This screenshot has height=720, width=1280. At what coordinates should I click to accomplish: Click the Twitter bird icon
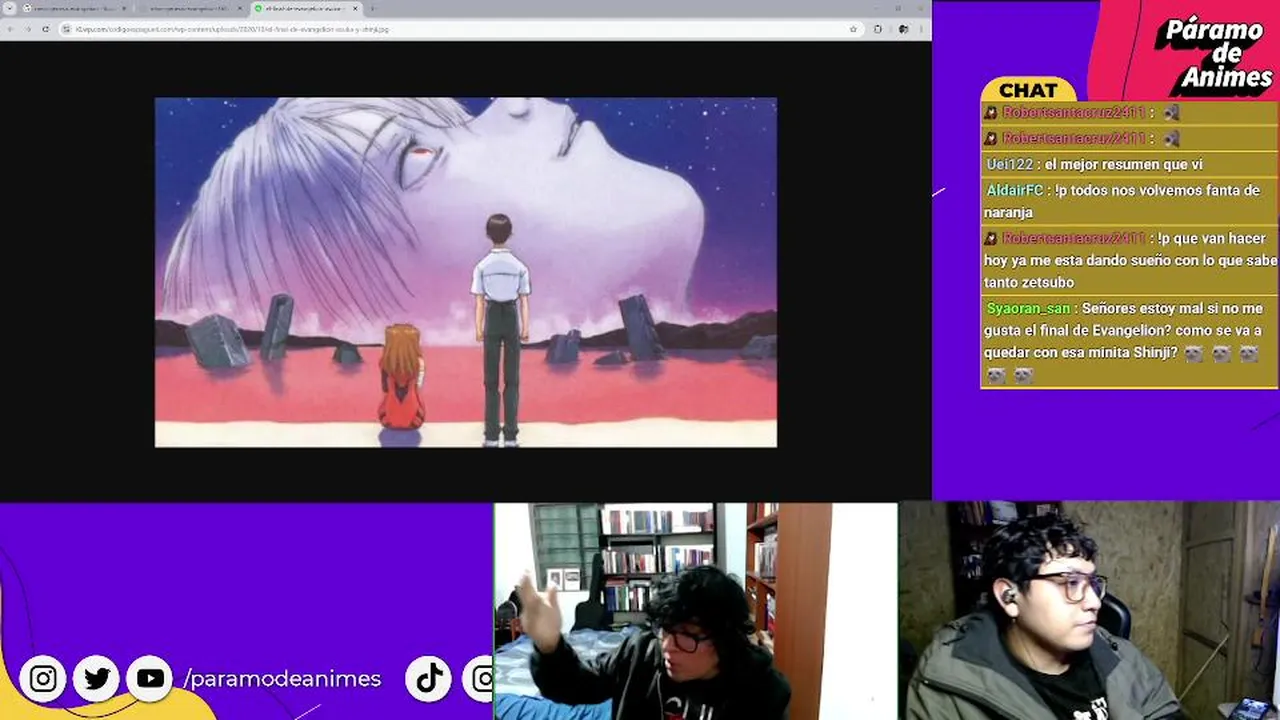point(97,679)
